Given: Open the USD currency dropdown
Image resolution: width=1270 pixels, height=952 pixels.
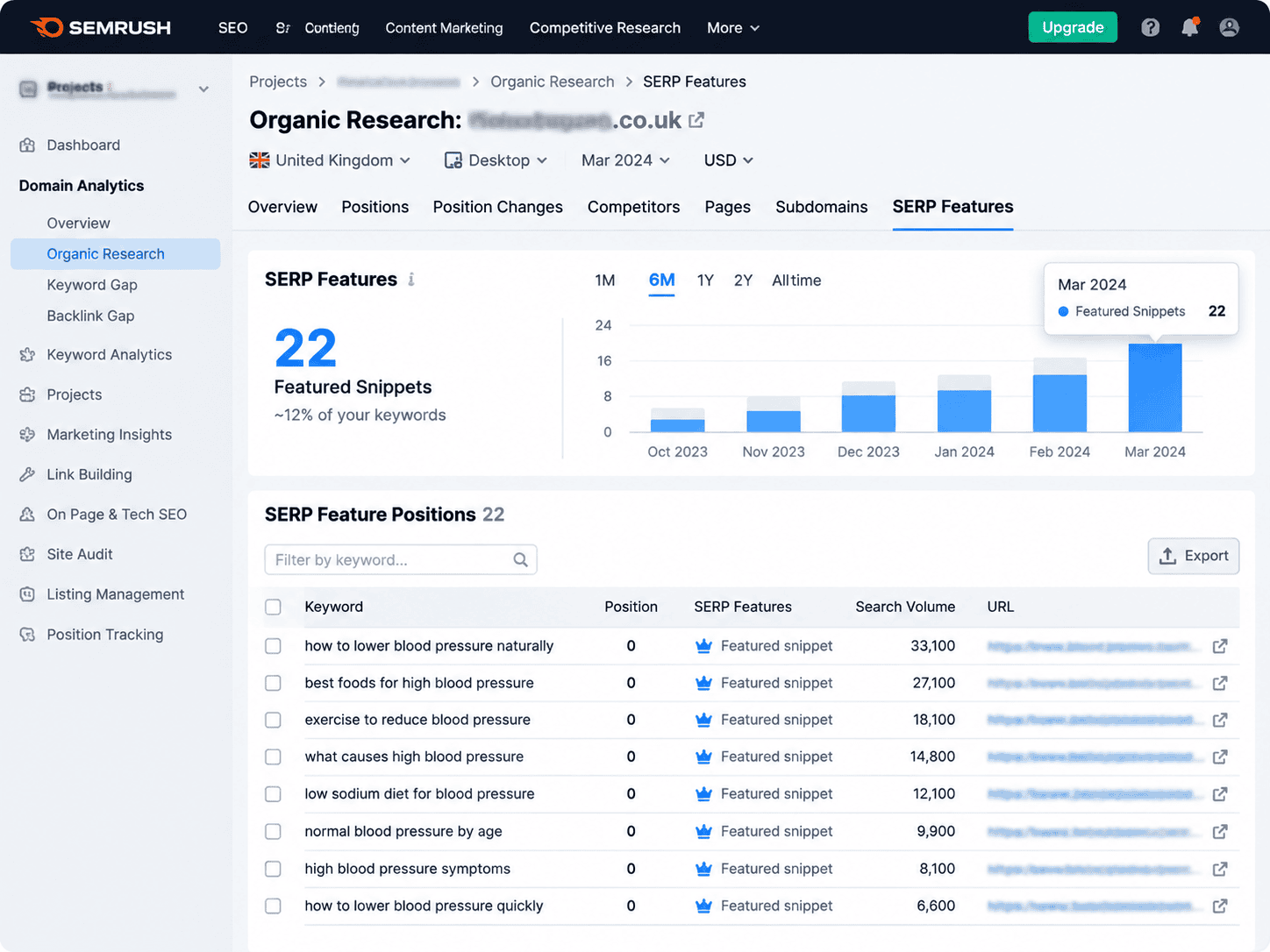Looking at the screenshot, I should [x=728, y=160].
